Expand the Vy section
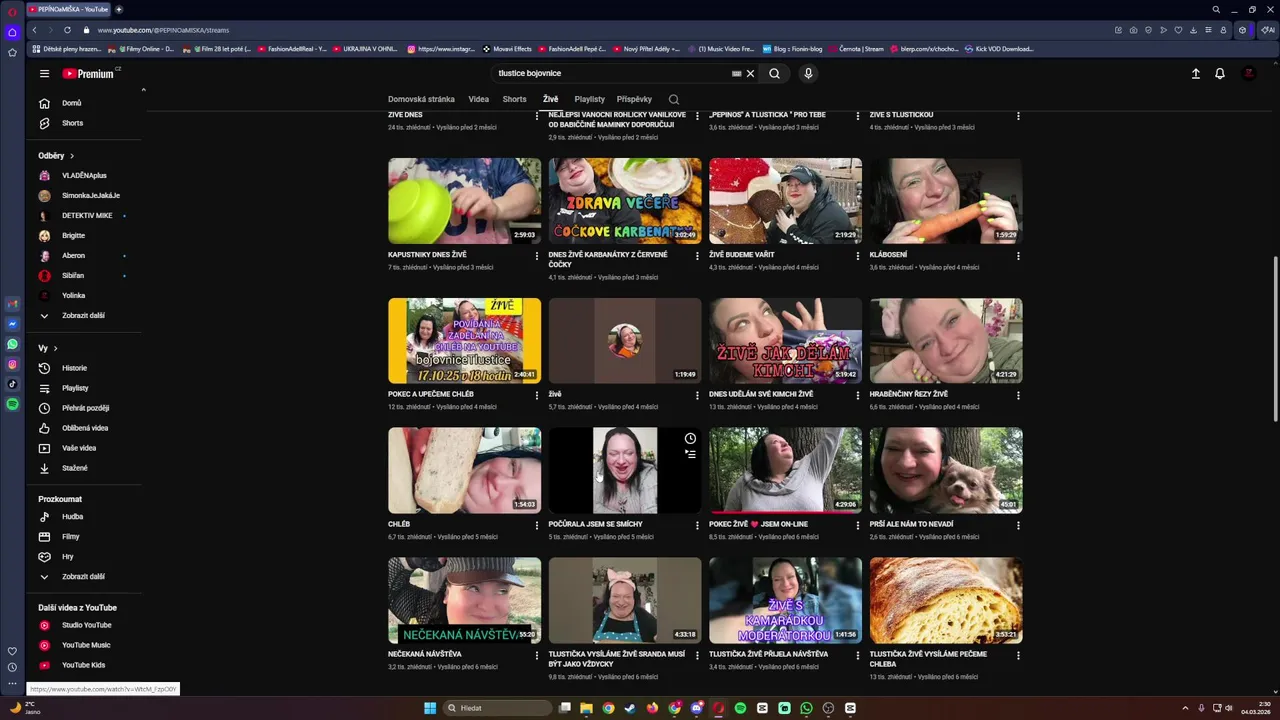 pyautogui.click(x=48, y=348)
